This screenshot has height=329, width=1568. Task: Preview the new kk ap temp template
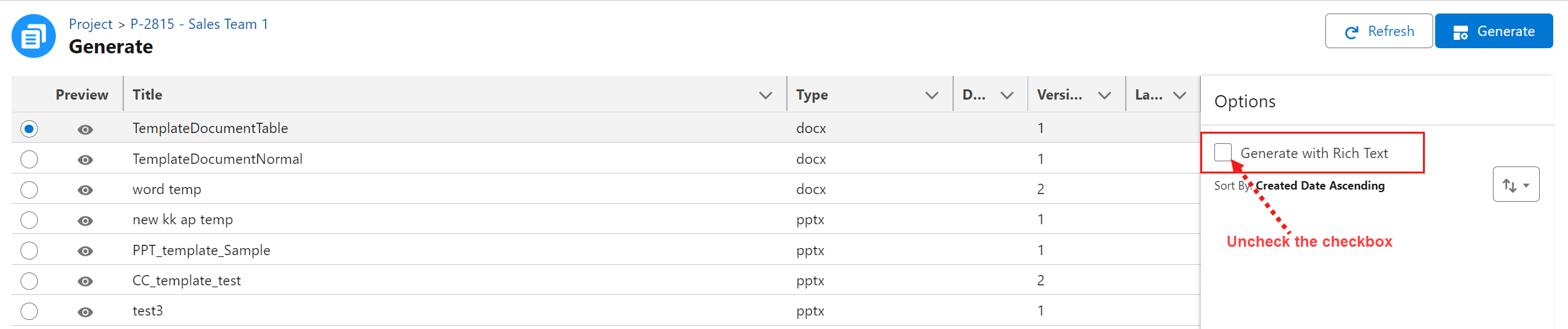85,220
